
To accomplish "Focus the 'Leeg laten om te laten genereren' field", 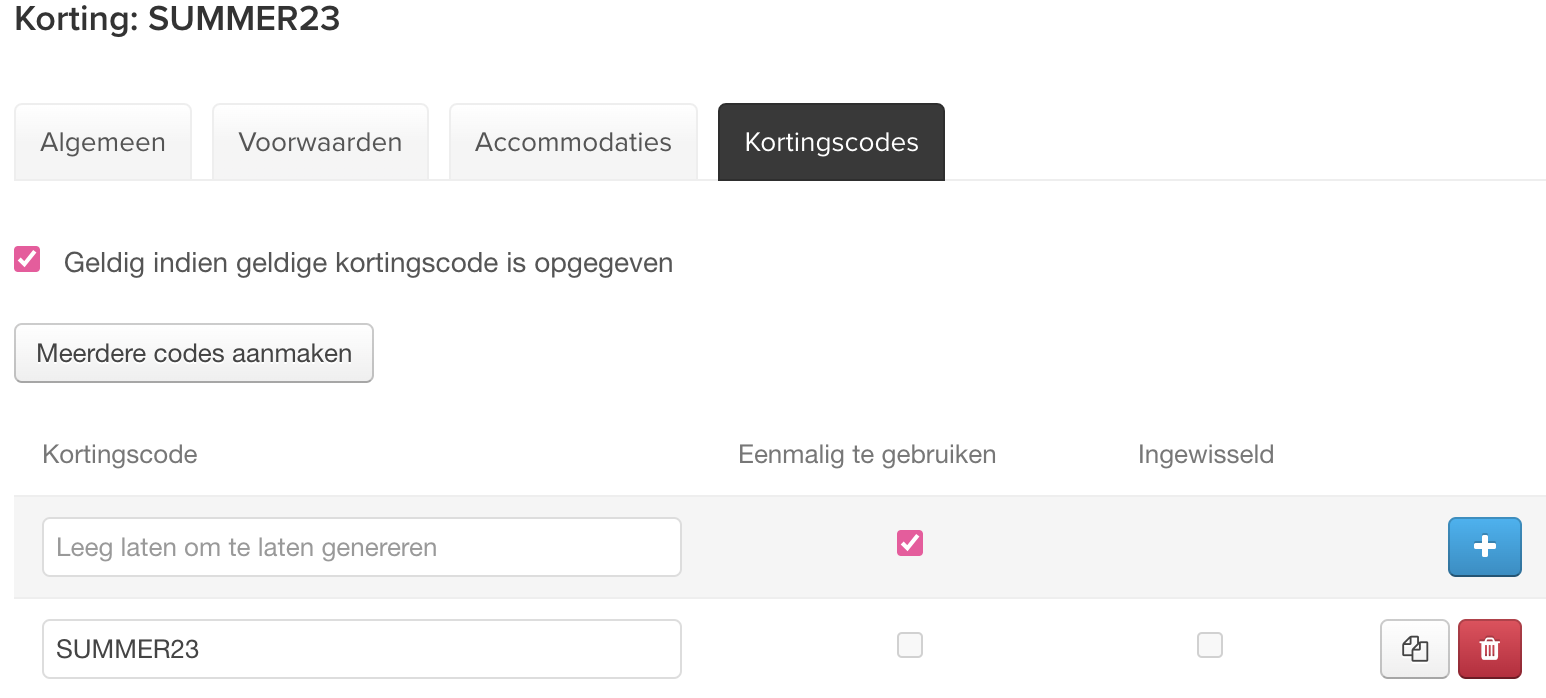I will coord(362,547).
